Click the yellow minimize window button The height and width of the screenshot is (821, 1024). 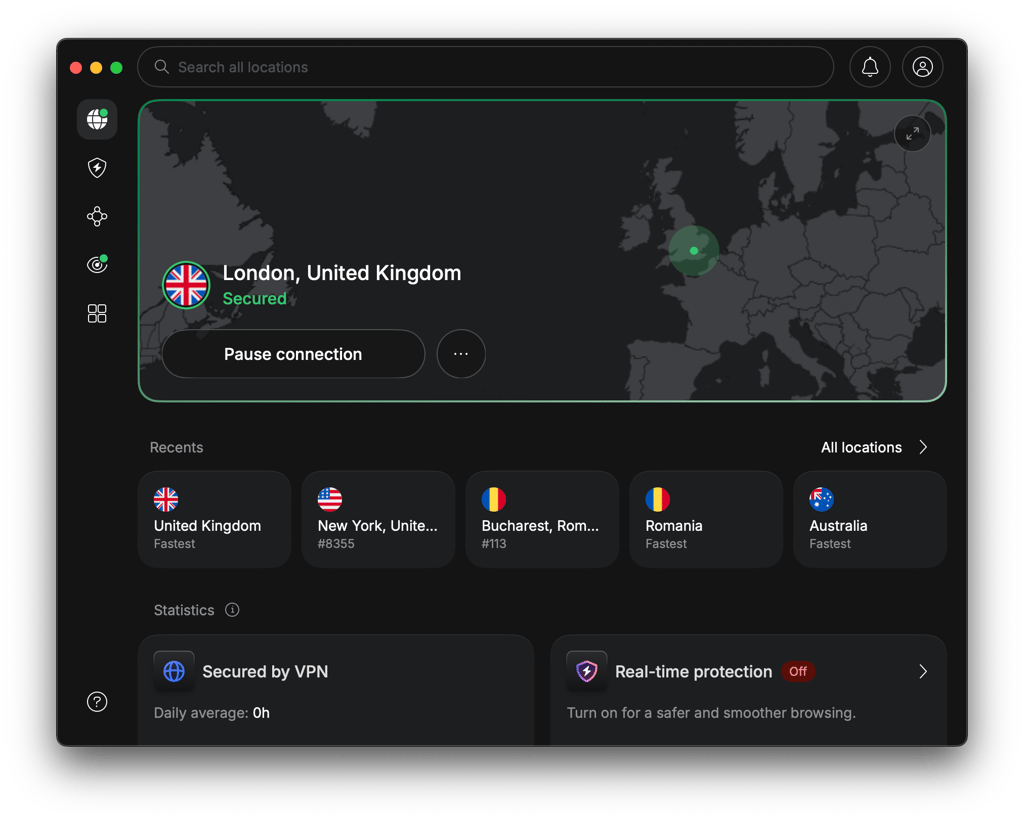coord(96,68)
